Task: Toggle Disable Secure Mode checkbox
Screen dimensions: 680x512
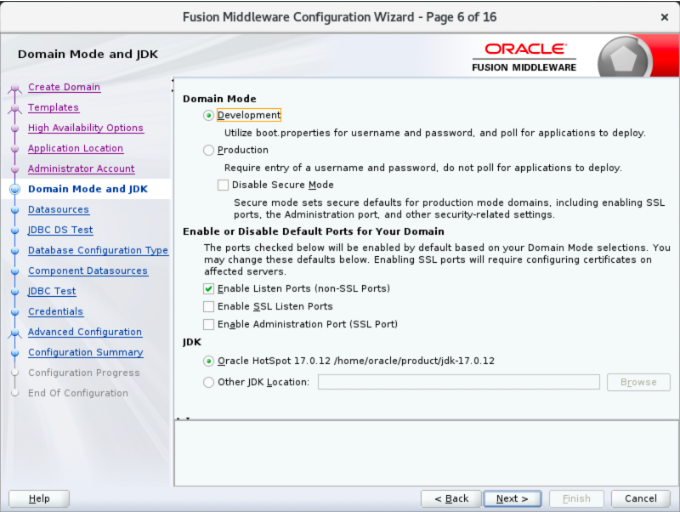Action: coord(223,185)
